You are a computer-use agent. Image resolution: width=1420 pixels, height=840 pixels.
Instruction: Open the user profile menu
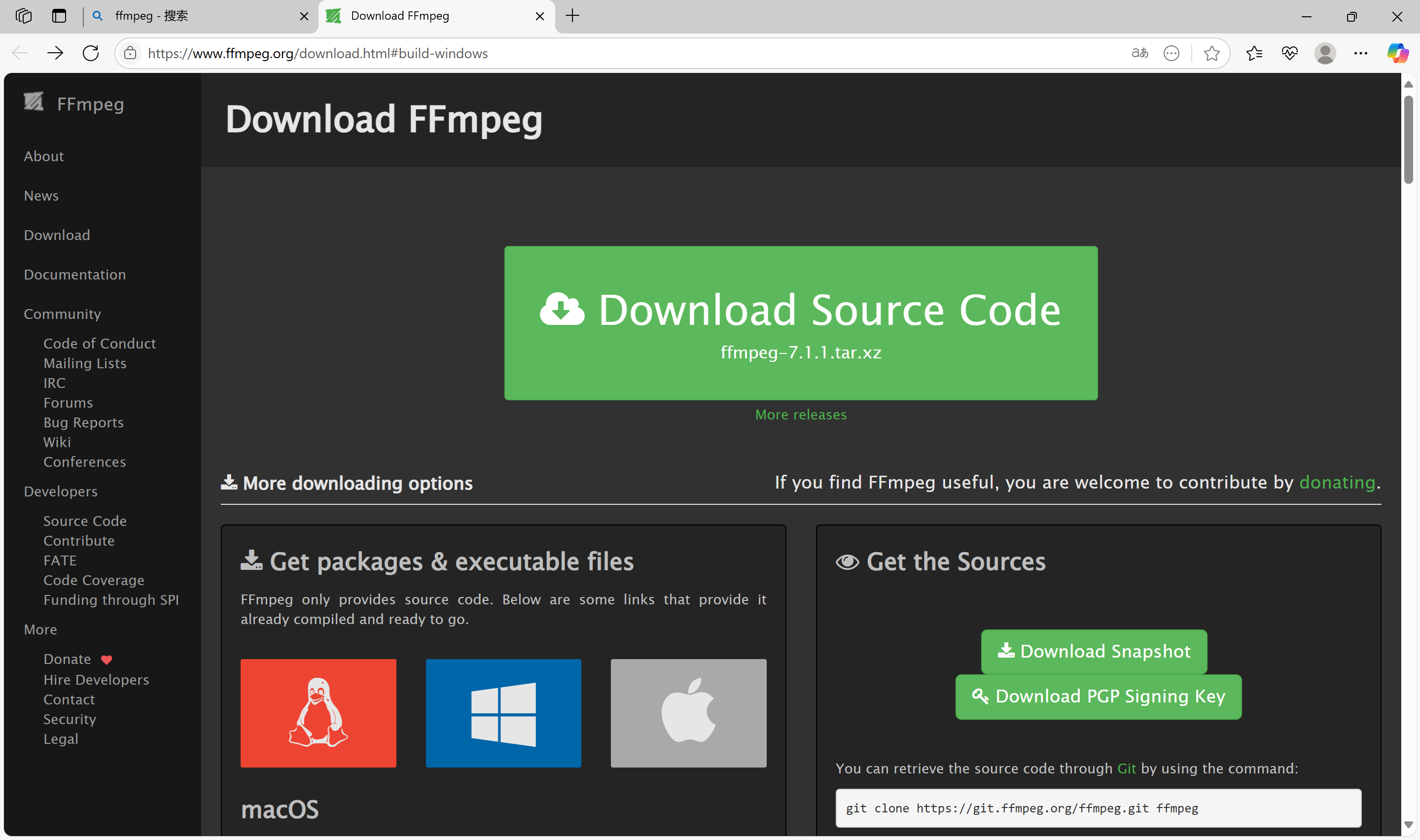(x=1325, y=53)
